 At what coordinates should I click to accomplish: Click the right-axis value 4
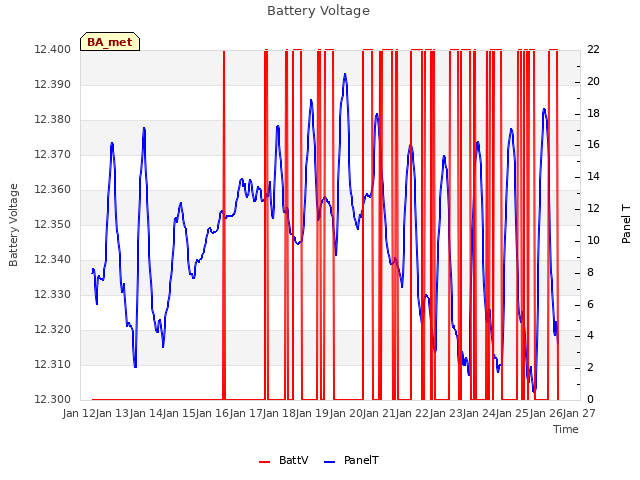(591, 336)
